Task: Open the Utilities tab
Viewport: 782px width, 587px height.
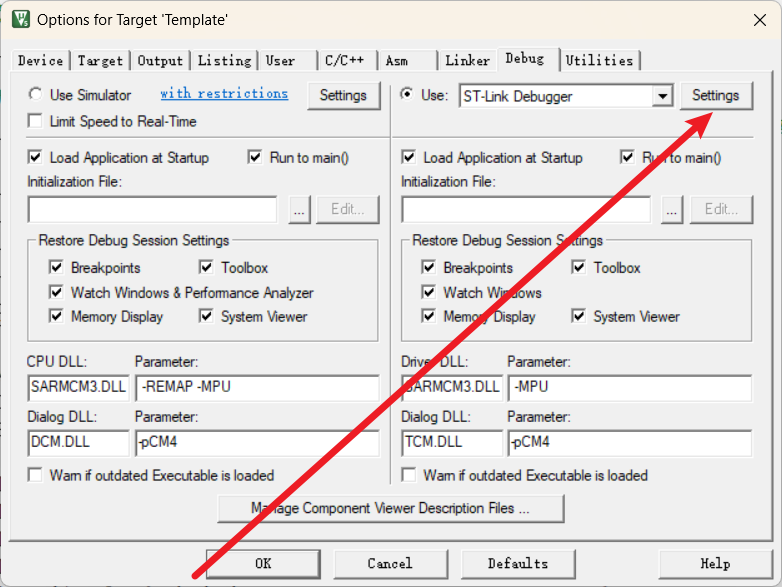Action: (600, 61)
